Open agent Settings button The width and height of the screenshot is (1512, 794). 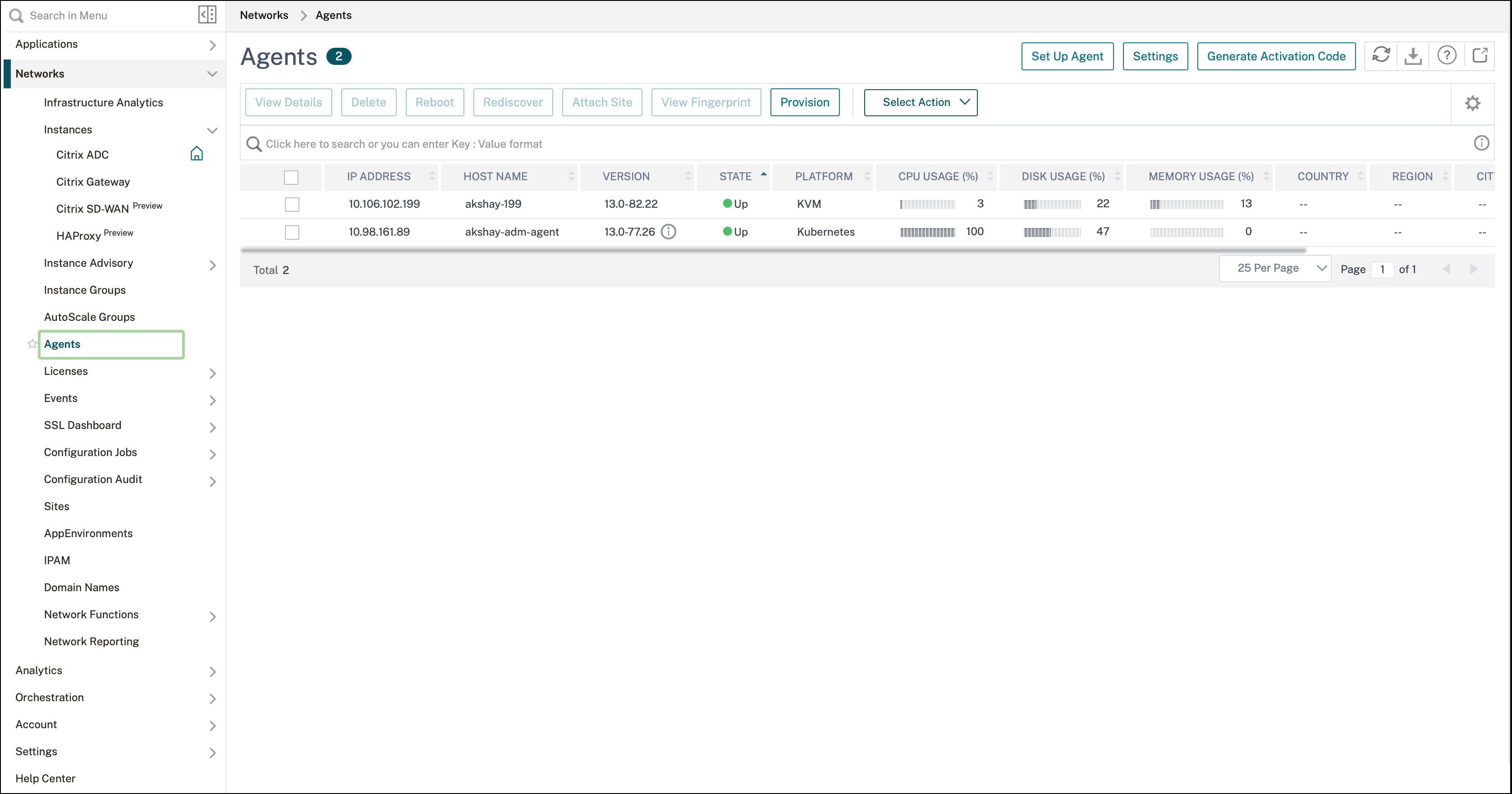(1155, 56)
